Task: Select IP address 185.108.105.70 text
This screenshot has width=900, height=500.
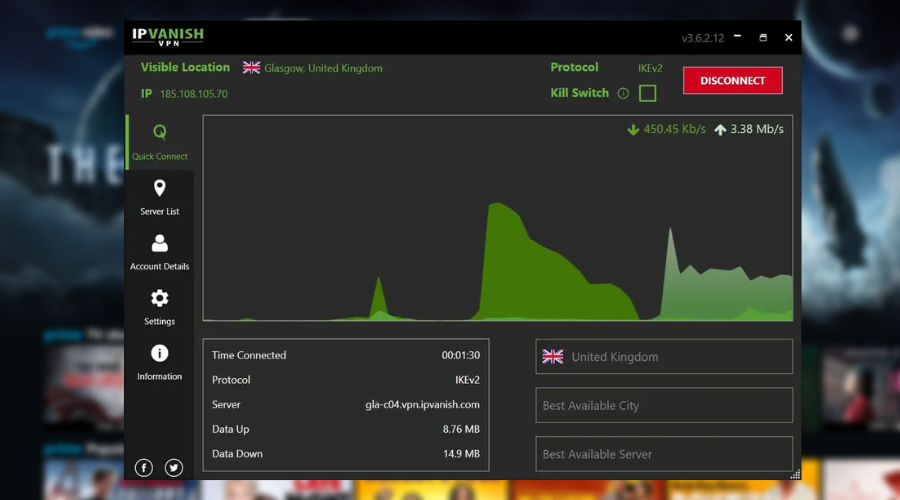Action: (x=194, y=94)
